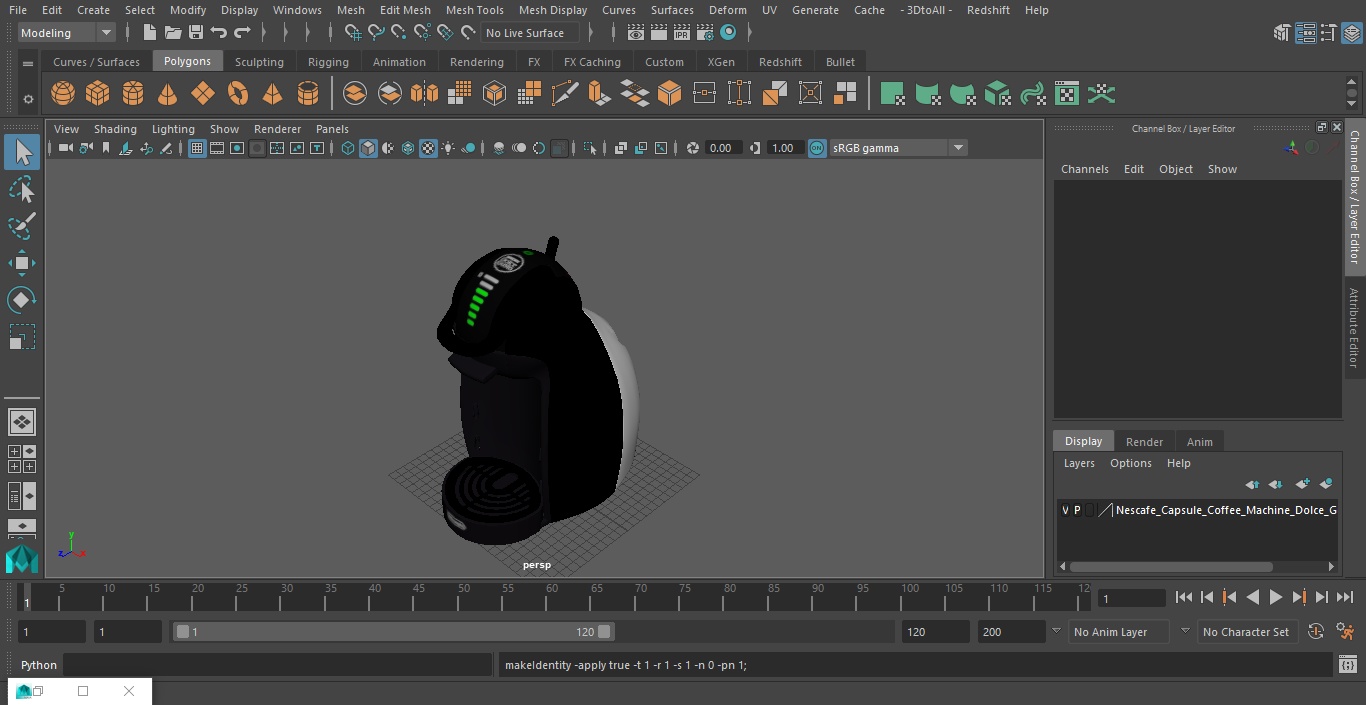Activate the Scale tool

(x=22, y=337)
